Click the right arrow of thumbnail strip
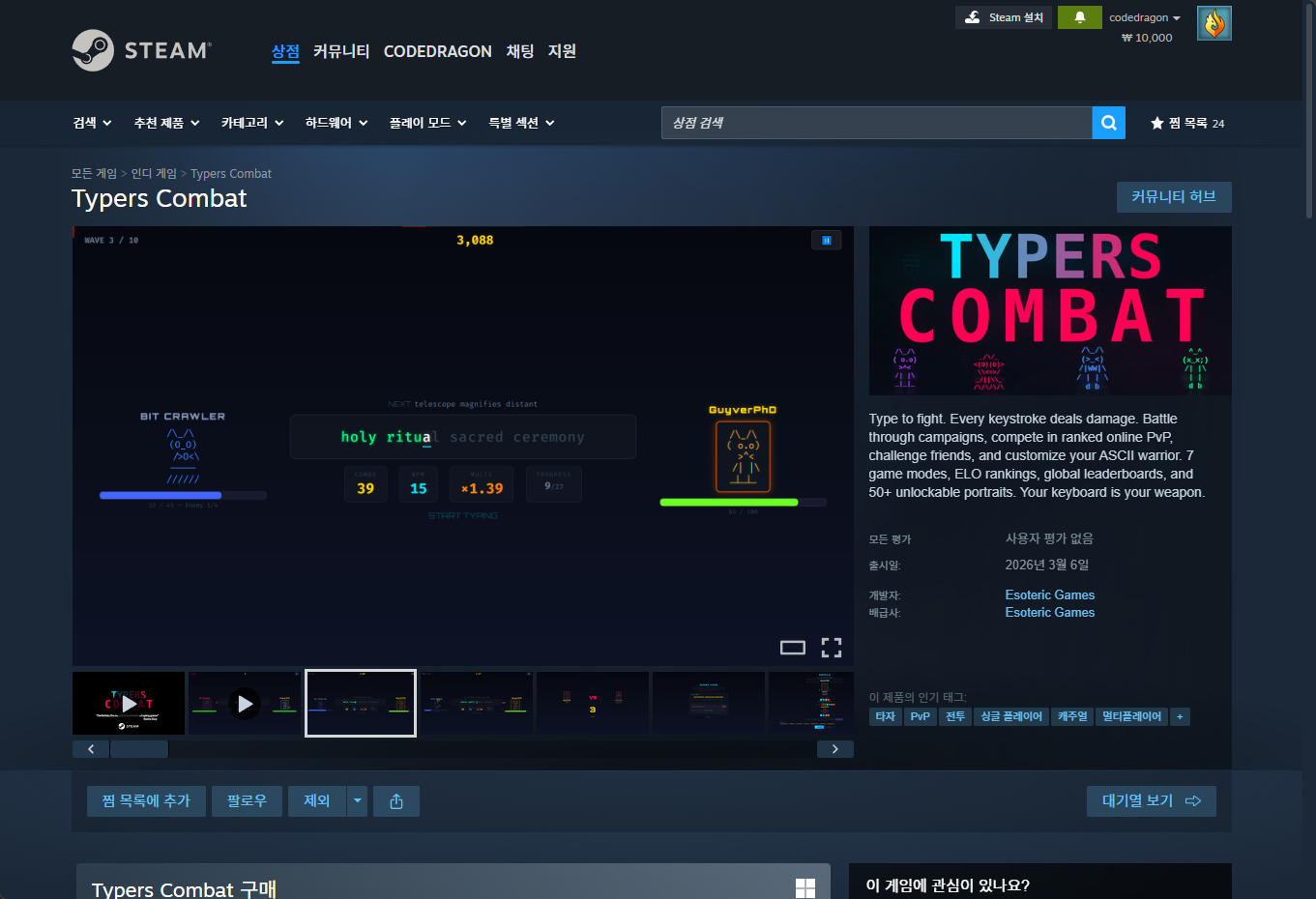Screen dimensions: 1316x899 pos(835,749)
